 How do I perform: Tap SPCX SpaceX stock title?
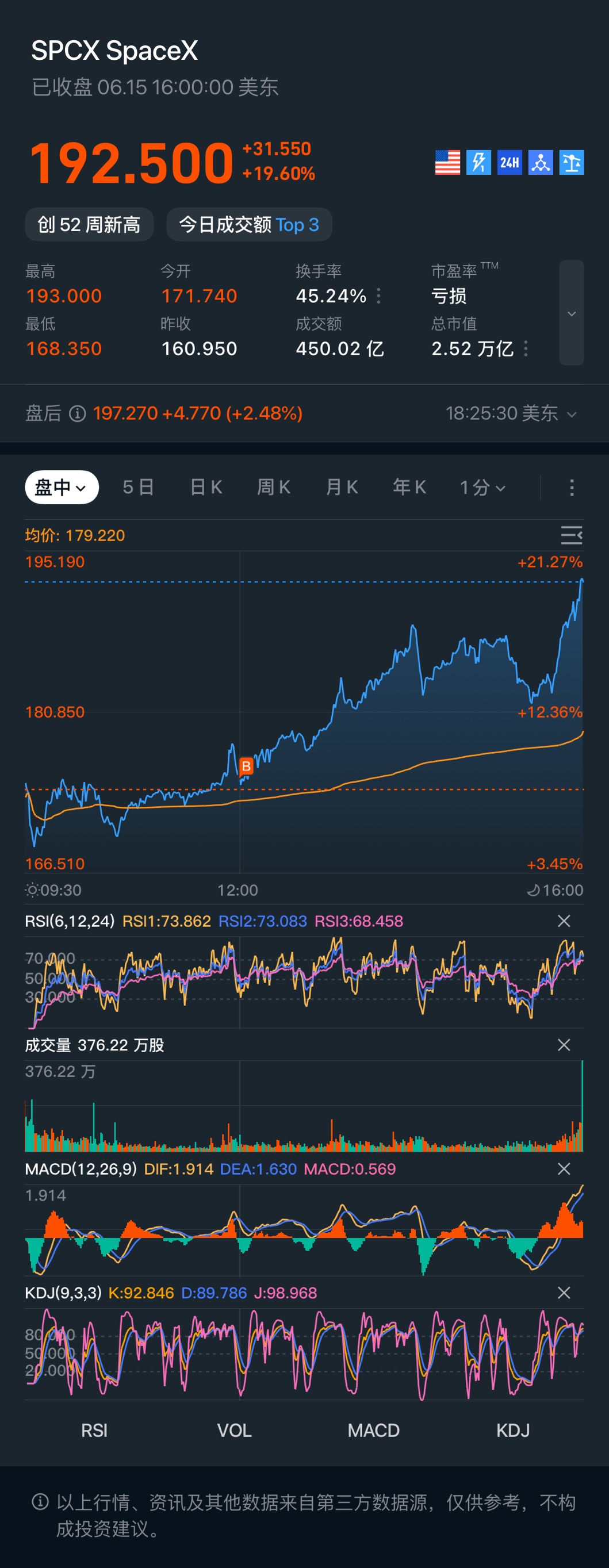point(114,51)
